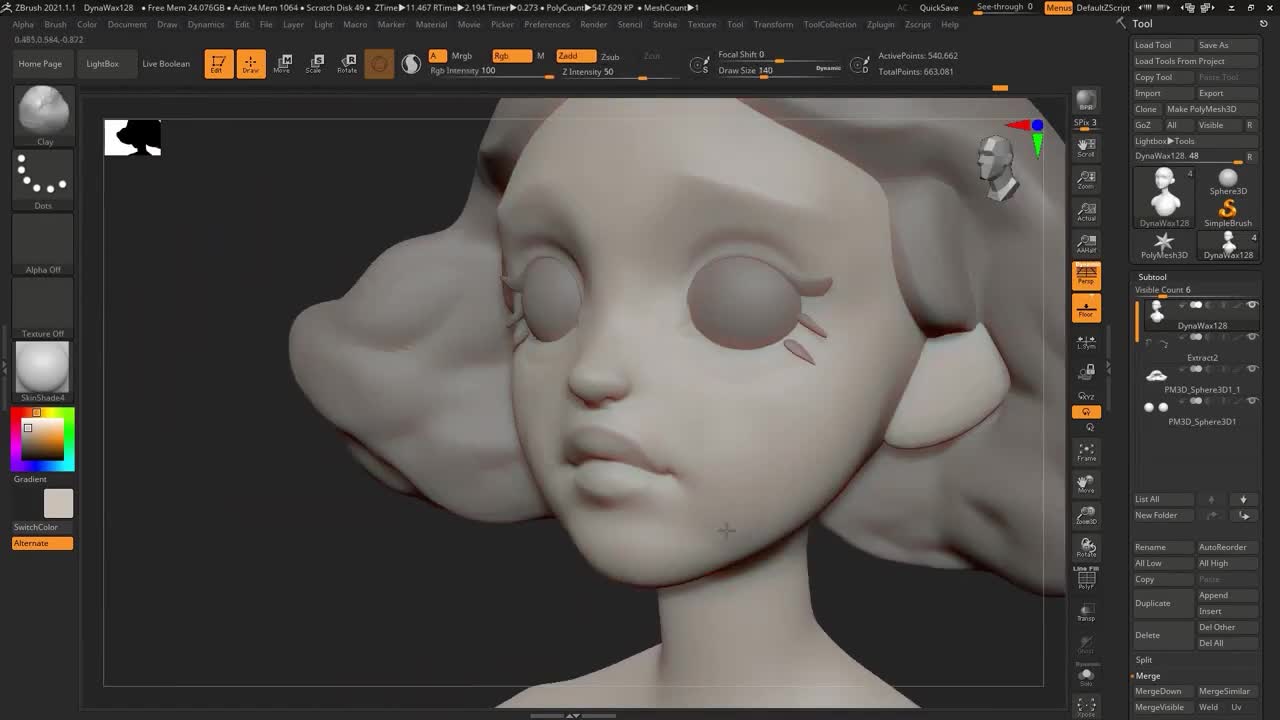Hide PM3D_Sphere3D1_1 subtool via eye icon
This screenshot has height=720, width=1280.
1252,369
